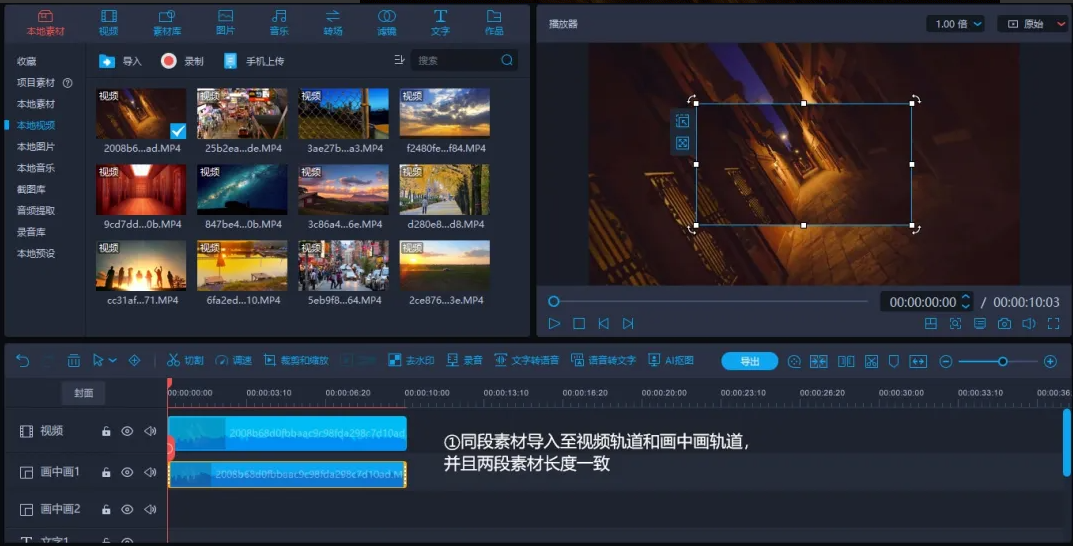
Task: Toggle lock on the 画中画1 track
Action: [106, 472]
